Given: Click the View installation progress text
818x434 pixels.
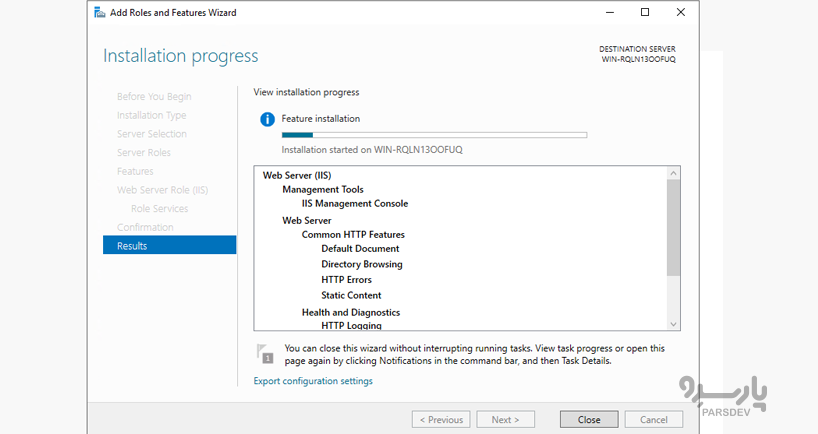Looking at the screenshot, I should point(306,92).
